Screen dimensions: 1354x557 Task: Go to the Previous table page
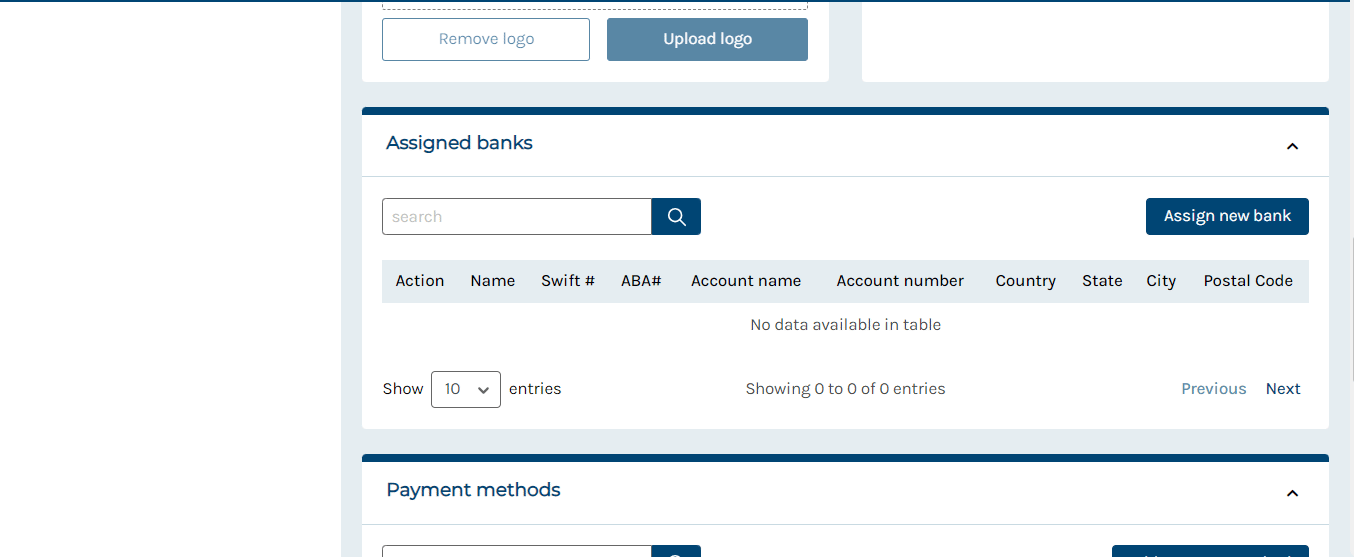tap(1214, 389)
